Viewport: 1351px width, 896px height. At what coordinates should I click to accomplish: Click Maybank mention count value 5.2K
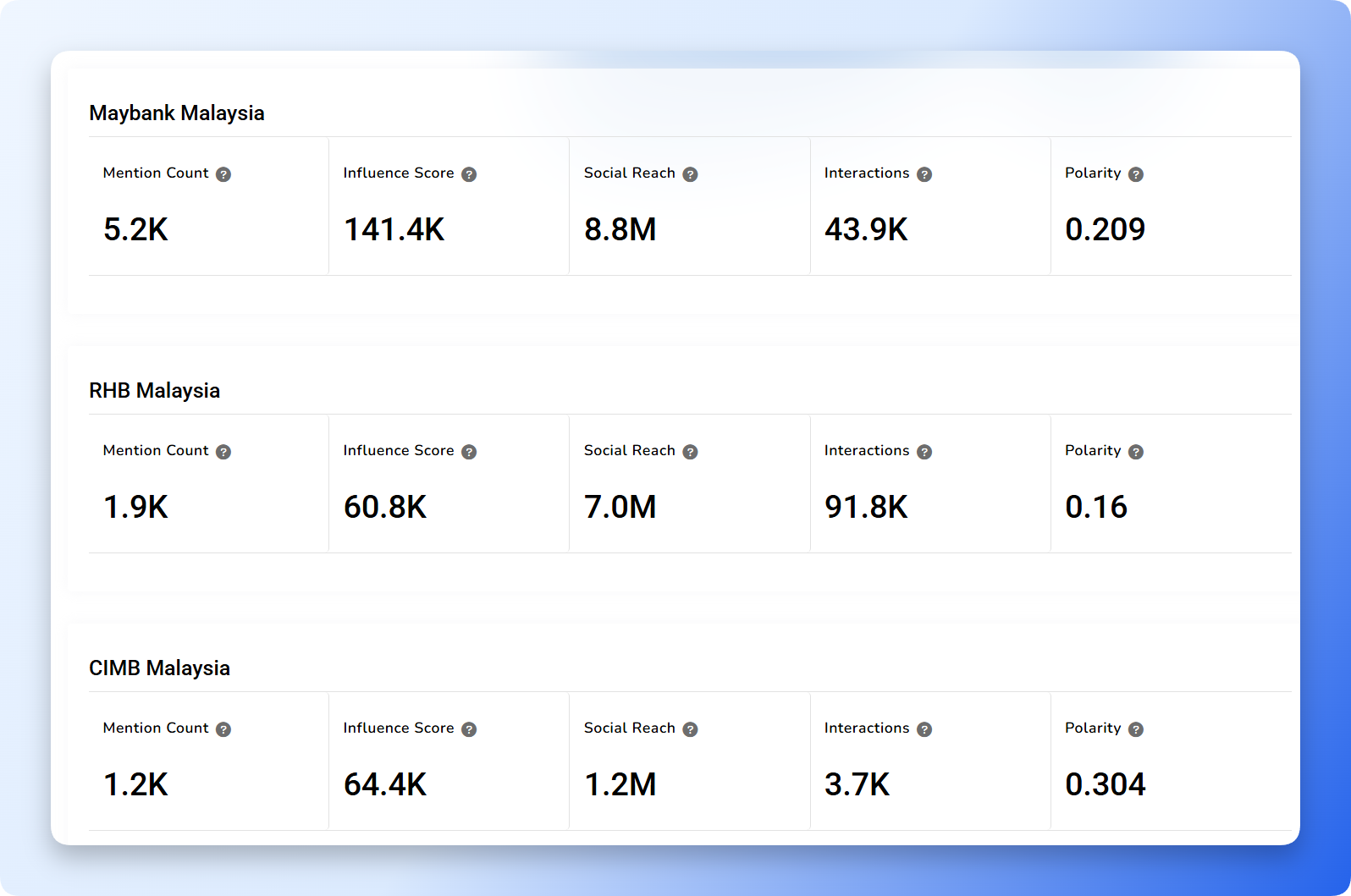[x=135, y=229]
